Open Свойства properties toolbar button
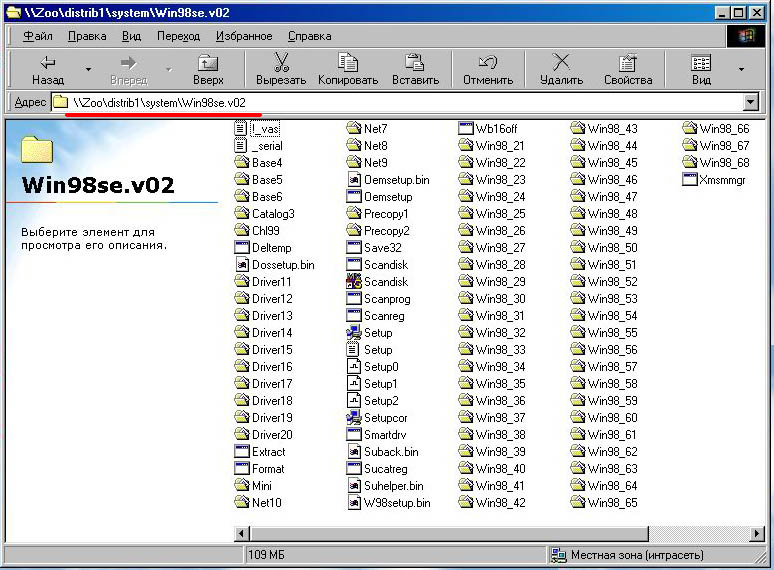This screenshot has width=774, height=570. click(x=628, y=70)
